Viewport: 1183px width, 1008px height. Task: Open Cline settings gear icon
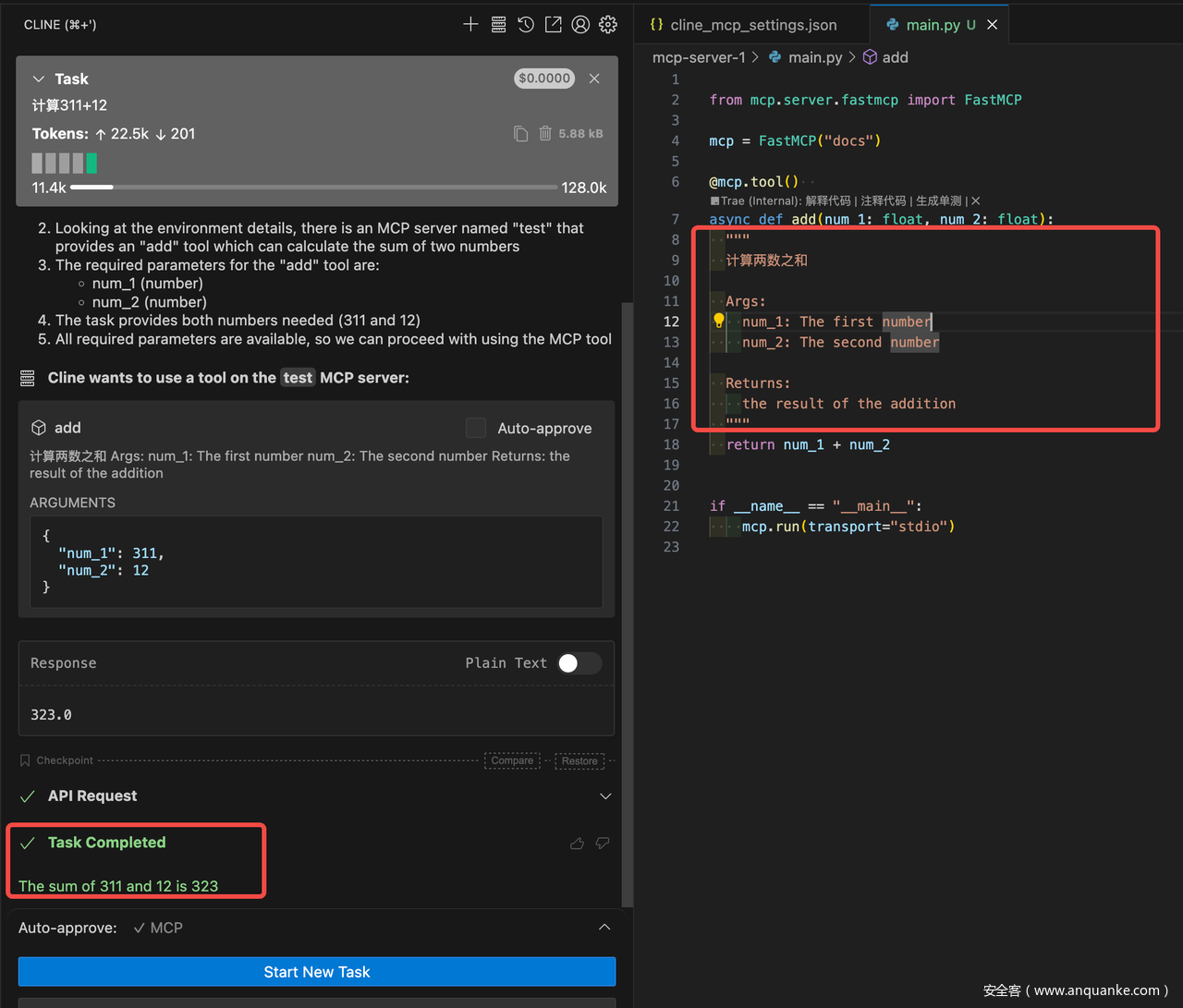tap(608, 25)
